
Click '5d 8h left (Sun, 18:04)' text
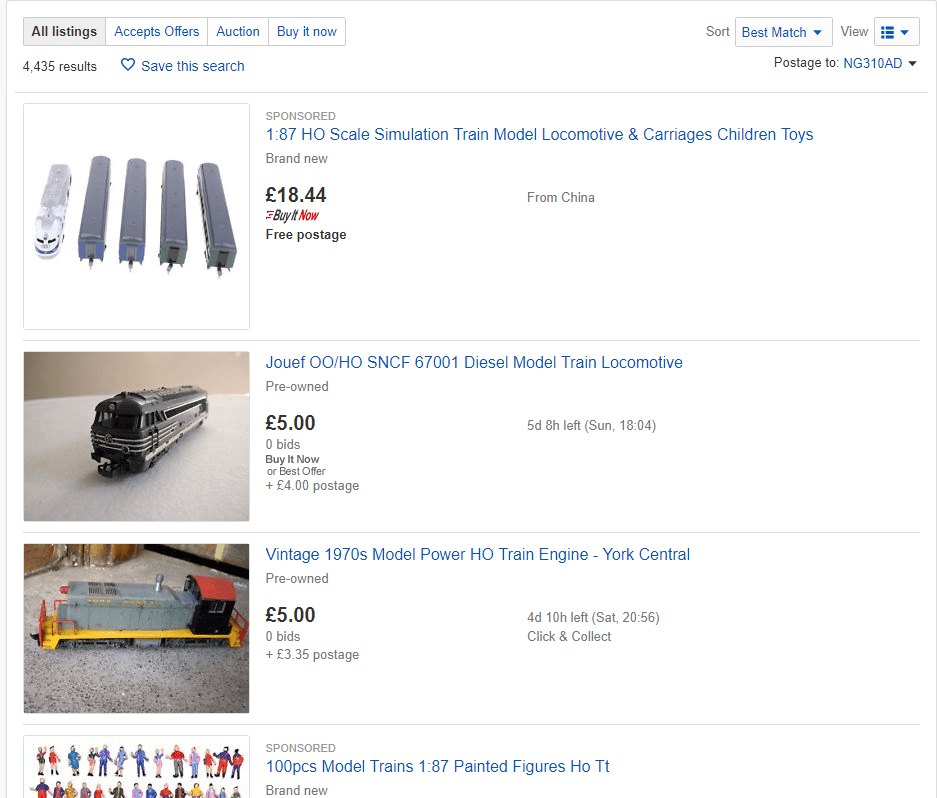[591, 426]
